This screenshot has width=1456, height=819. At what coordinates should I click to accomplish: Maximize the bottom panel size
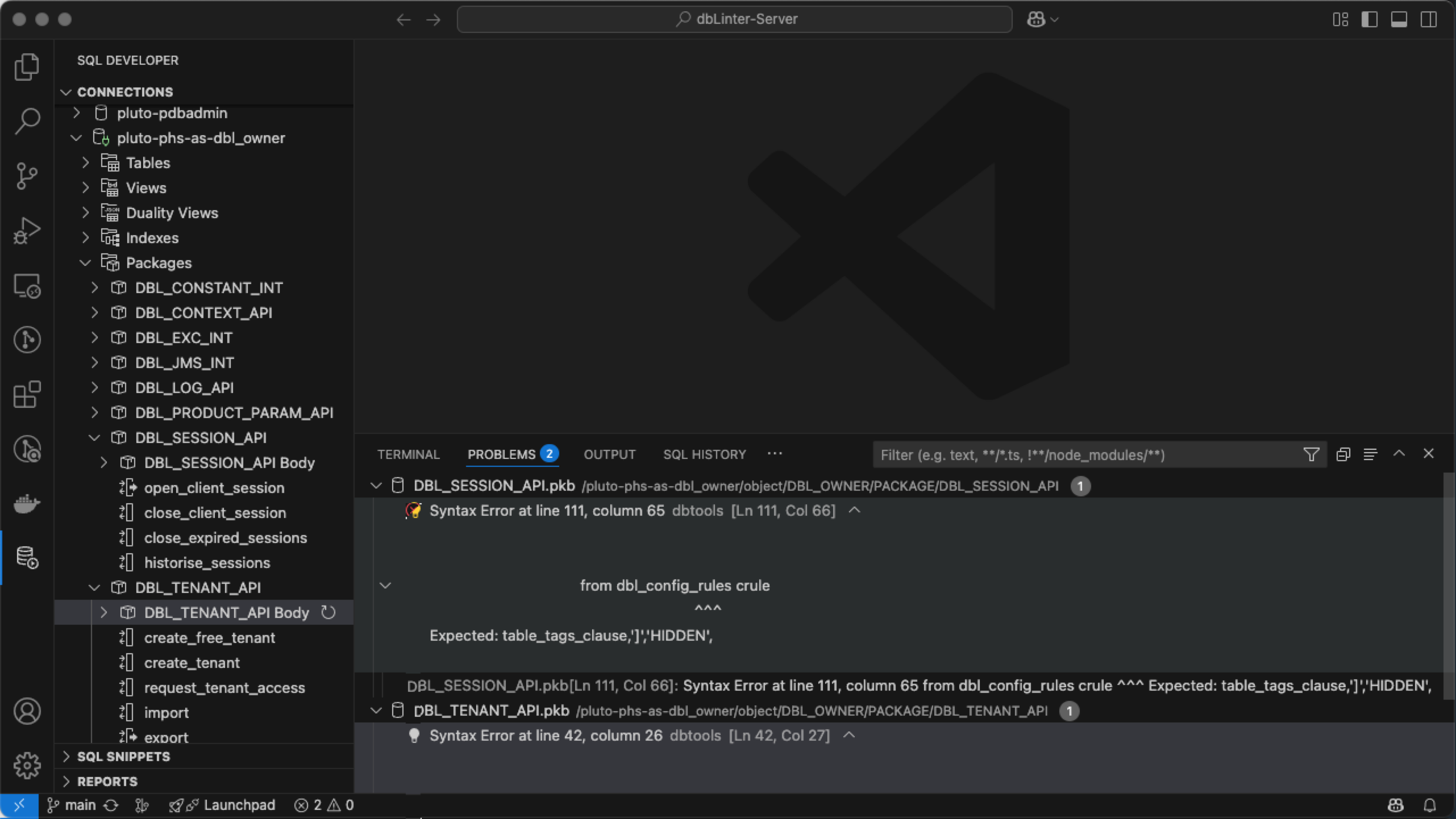point(1399,453)
